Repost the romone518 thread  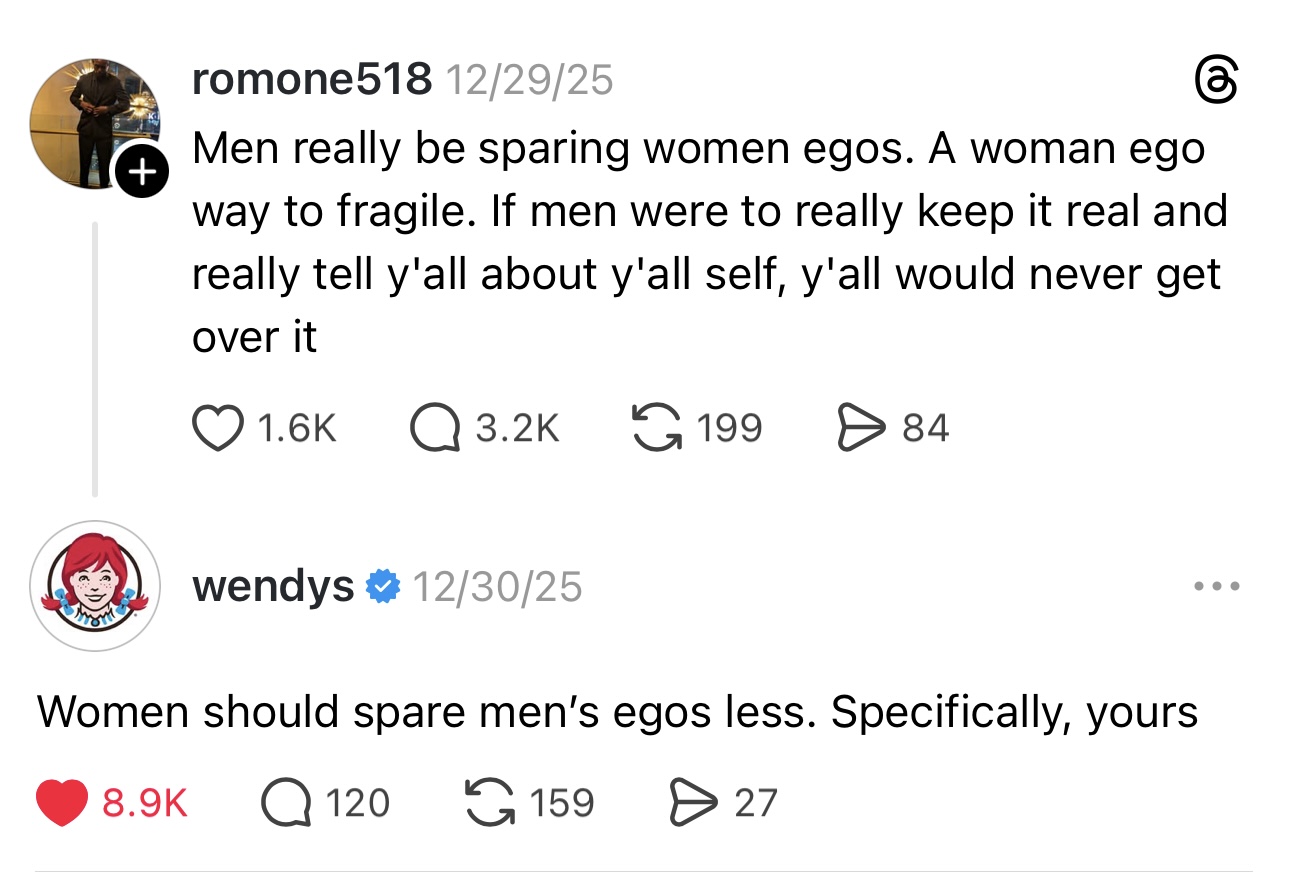656,428
